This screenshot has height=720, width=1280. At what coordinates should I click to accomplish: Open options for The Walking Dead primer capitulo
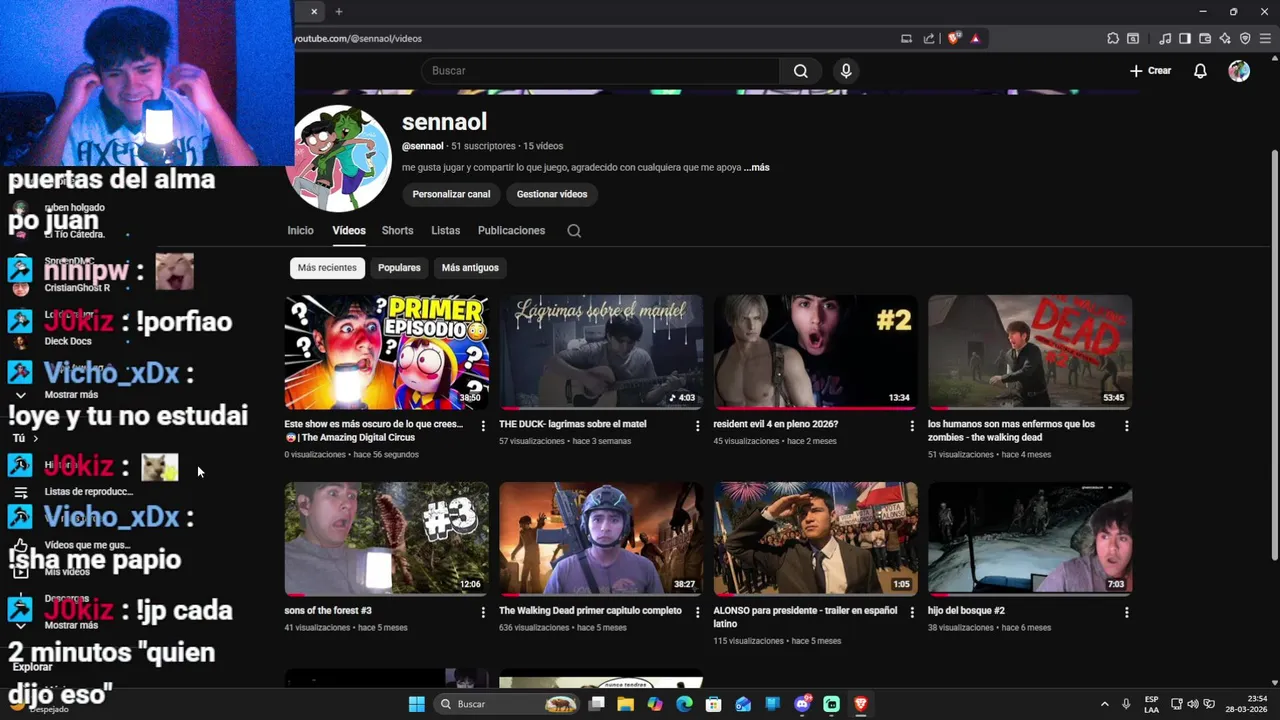point(698,613)
